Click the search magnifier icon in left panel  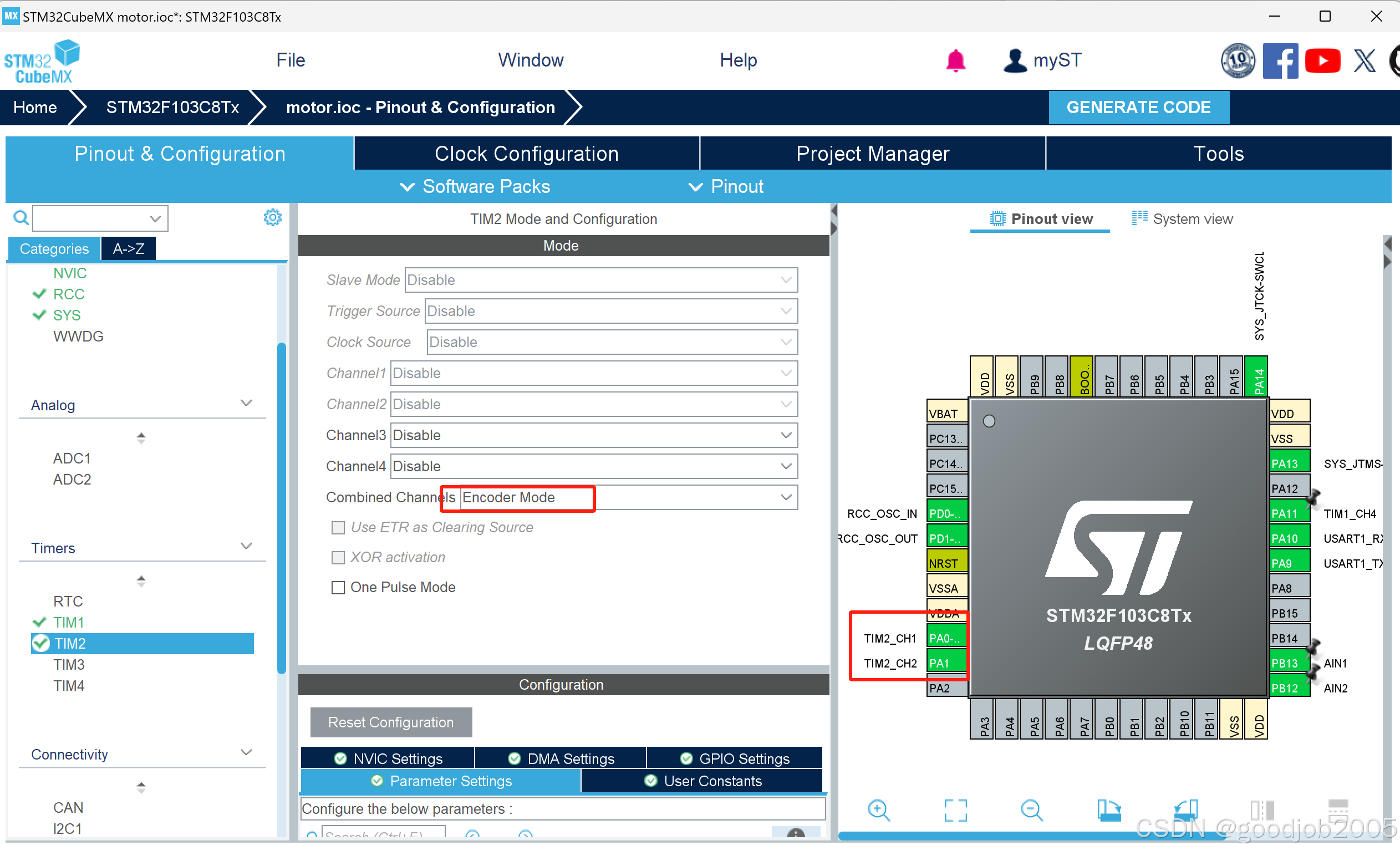point(21,217)
